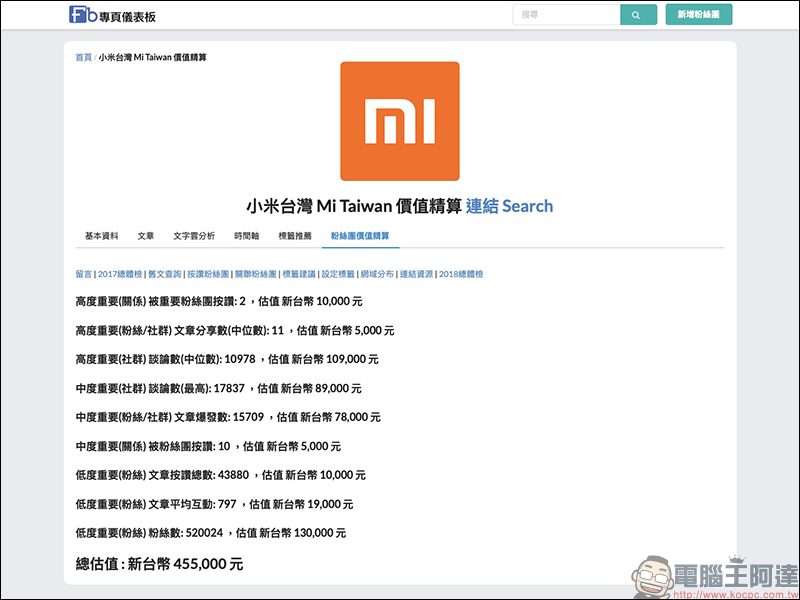The width and height of the screenshot is (800, 600).
Task: Select the 時間軸 tab
Action: [246, 236]
